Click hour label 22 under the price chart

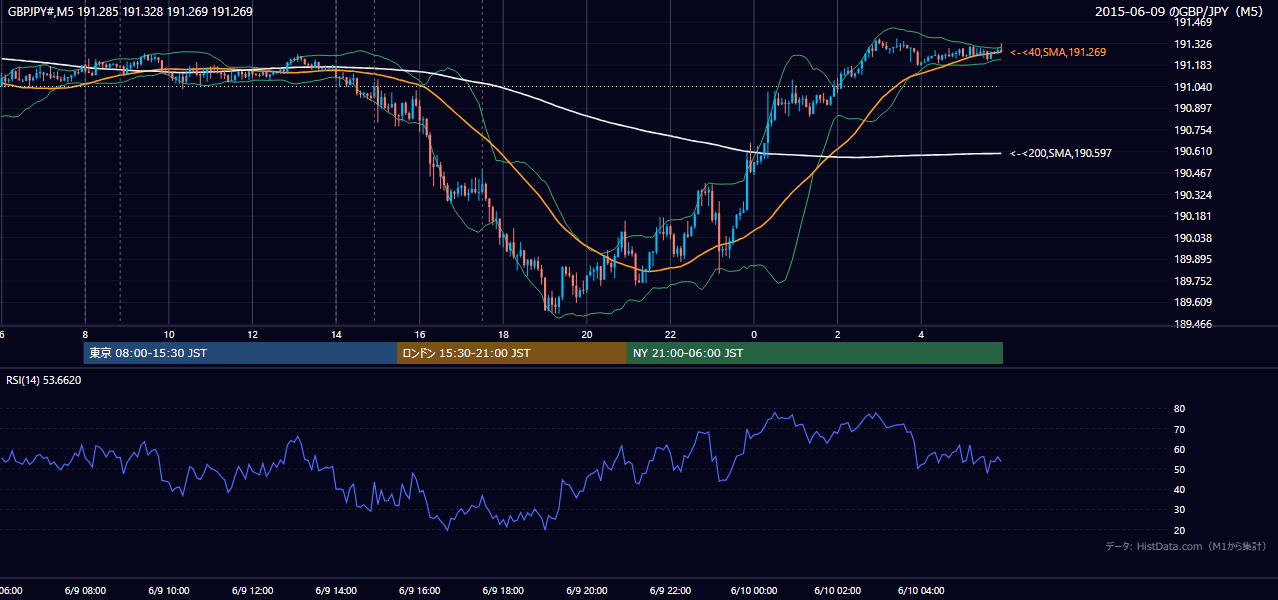coord(670,334)
